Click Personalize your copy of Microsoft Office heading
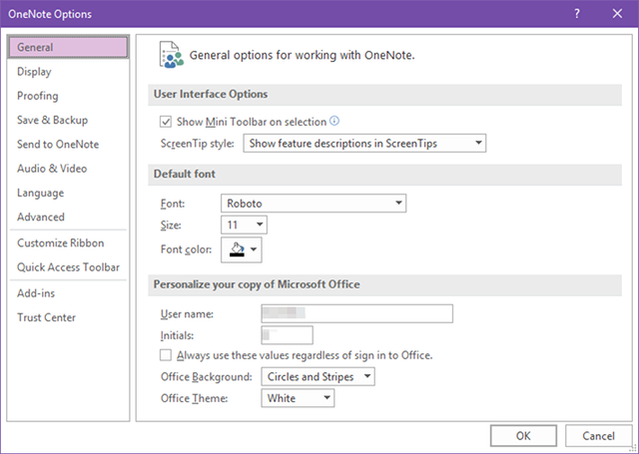639x454 pixels. (256, 284)
